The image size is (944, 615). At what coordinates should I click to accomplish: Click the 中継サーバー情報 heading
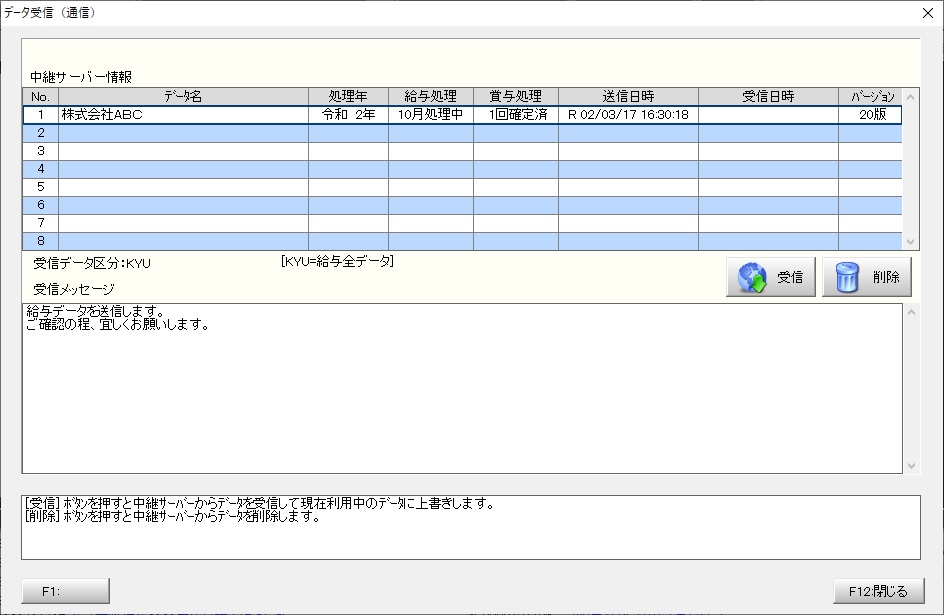tap(81, 77)
